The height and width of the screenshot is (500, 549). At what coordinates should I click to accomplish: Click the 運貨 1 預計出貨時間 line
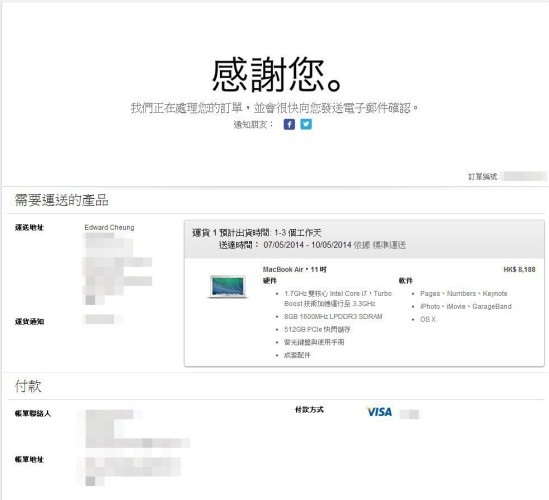[257, 233]
